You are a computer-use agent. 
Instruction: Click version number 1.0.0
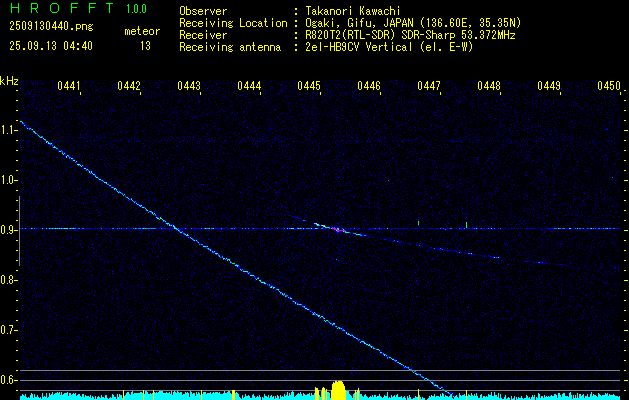(x=136, y=9)
